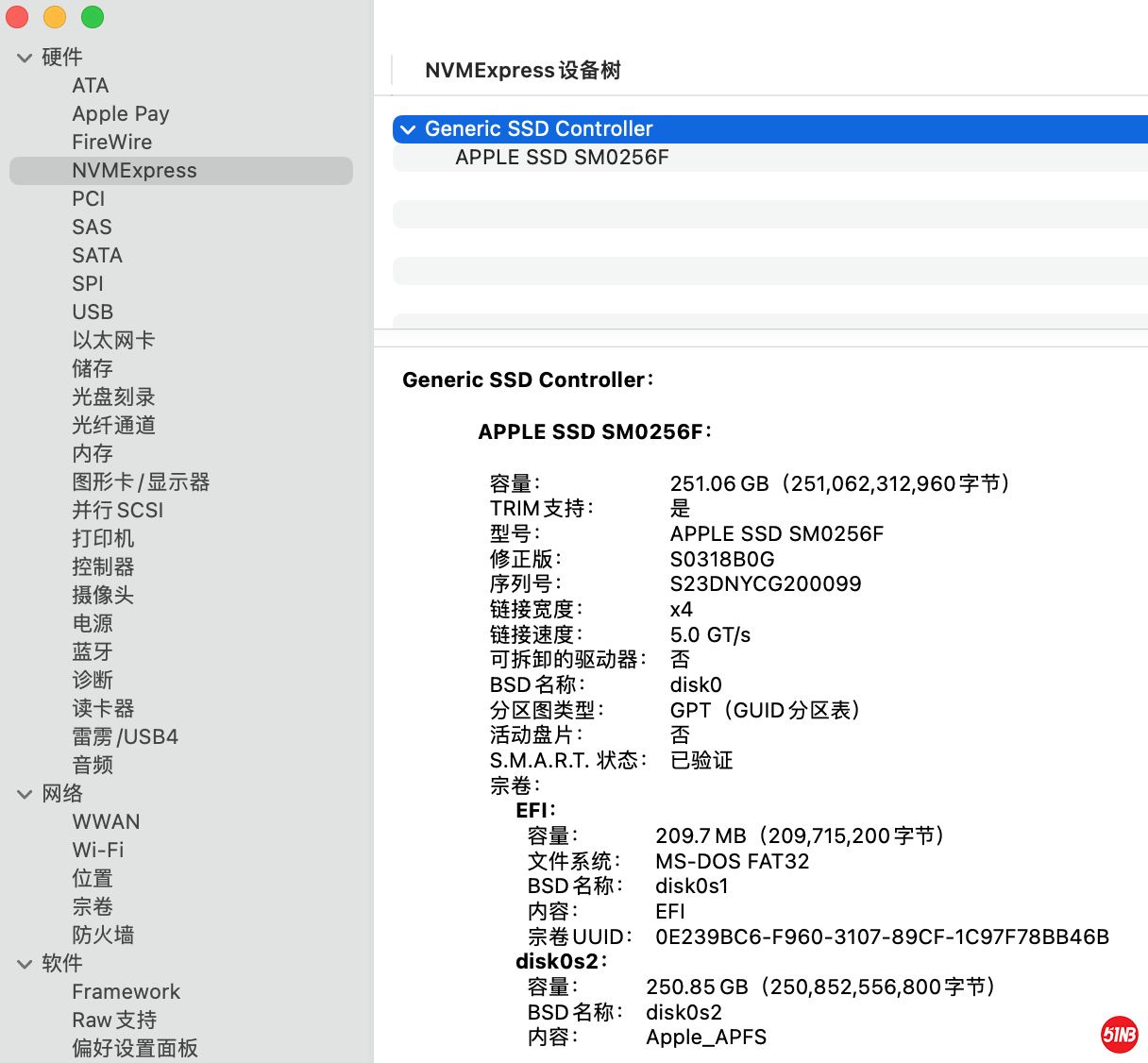This screenshot has height=1063, width=1148.
Task: Select APPLE SSD SM0256F in device tree
Action: click(x=562, y=158)
